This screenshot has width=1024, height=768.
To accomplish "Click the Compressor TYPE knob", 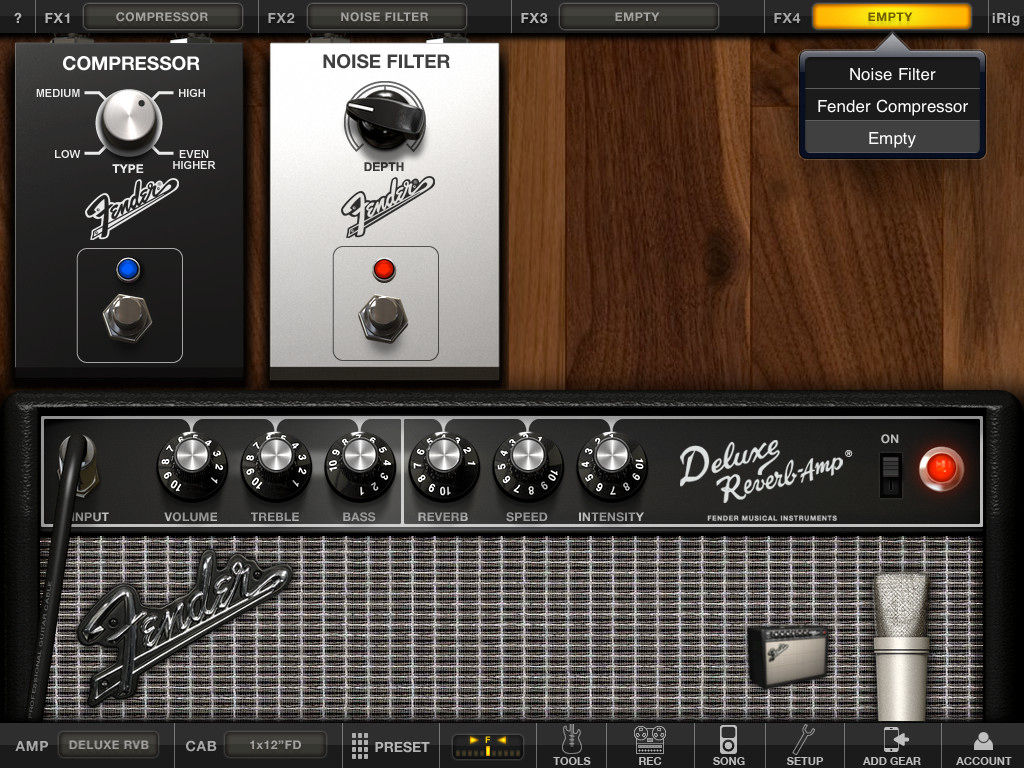I will (x=129, y=122).
